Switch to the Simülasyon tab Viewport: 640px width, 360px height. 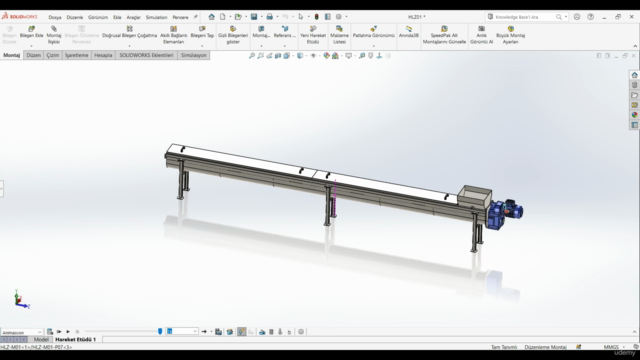click(194, 55)
